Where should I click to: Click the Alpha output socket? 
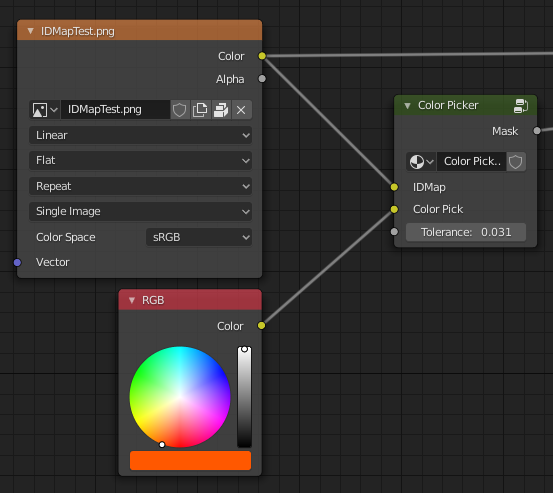[x=262, y=79]
